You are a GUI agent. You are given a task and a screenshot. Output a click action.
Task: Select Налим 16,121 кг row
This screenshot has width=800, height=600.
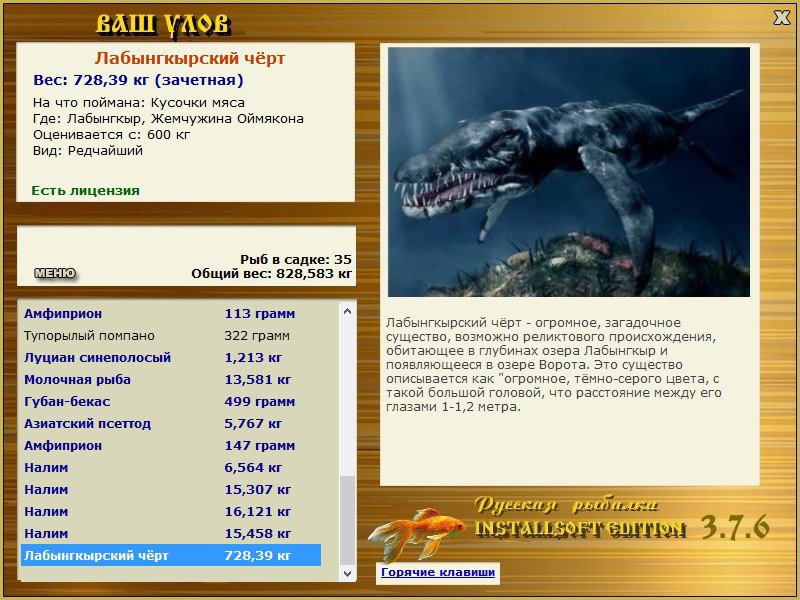pos(171,511)
